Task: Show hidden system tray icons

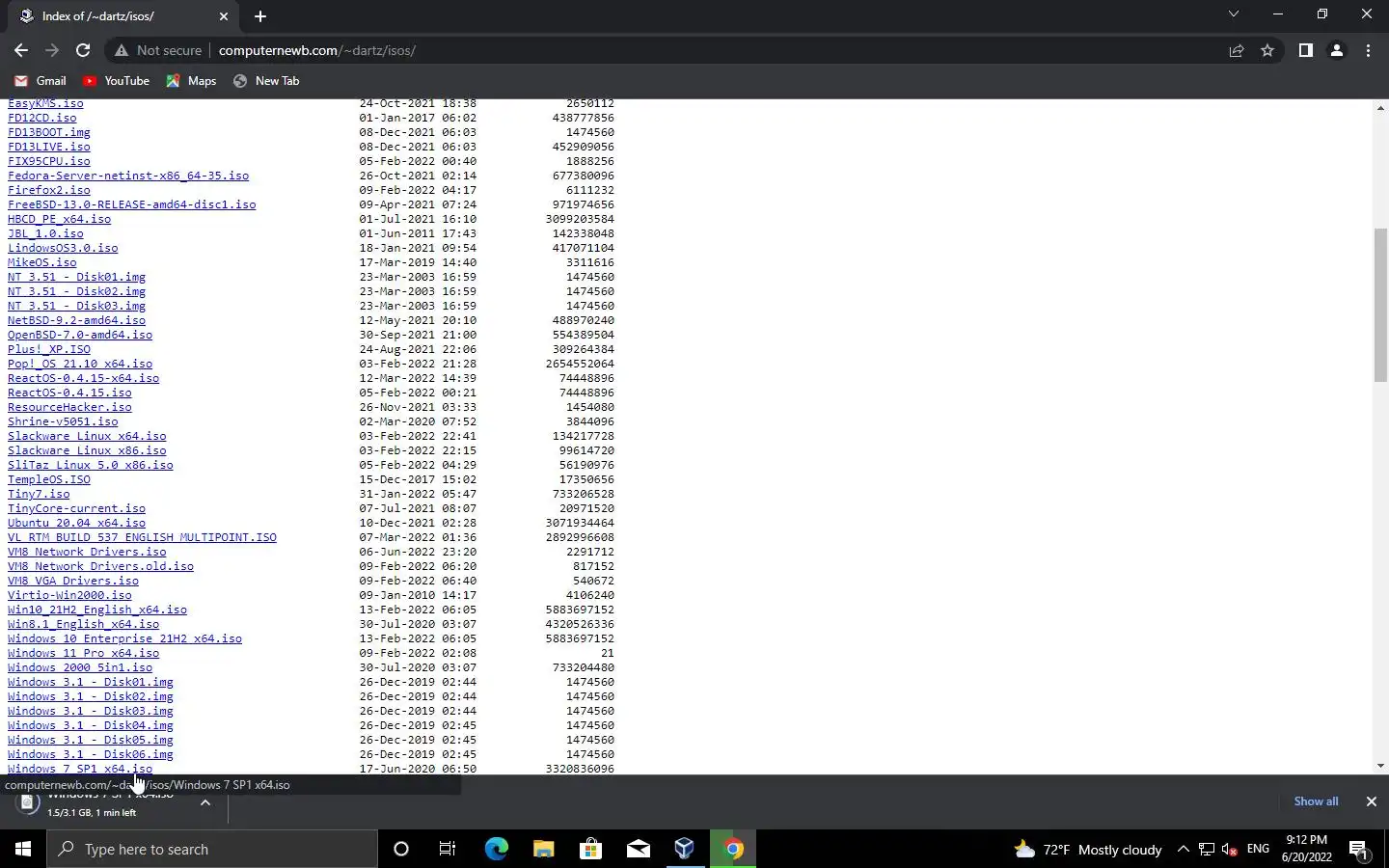Action: pyautogui.click(x=1183, y=849)
